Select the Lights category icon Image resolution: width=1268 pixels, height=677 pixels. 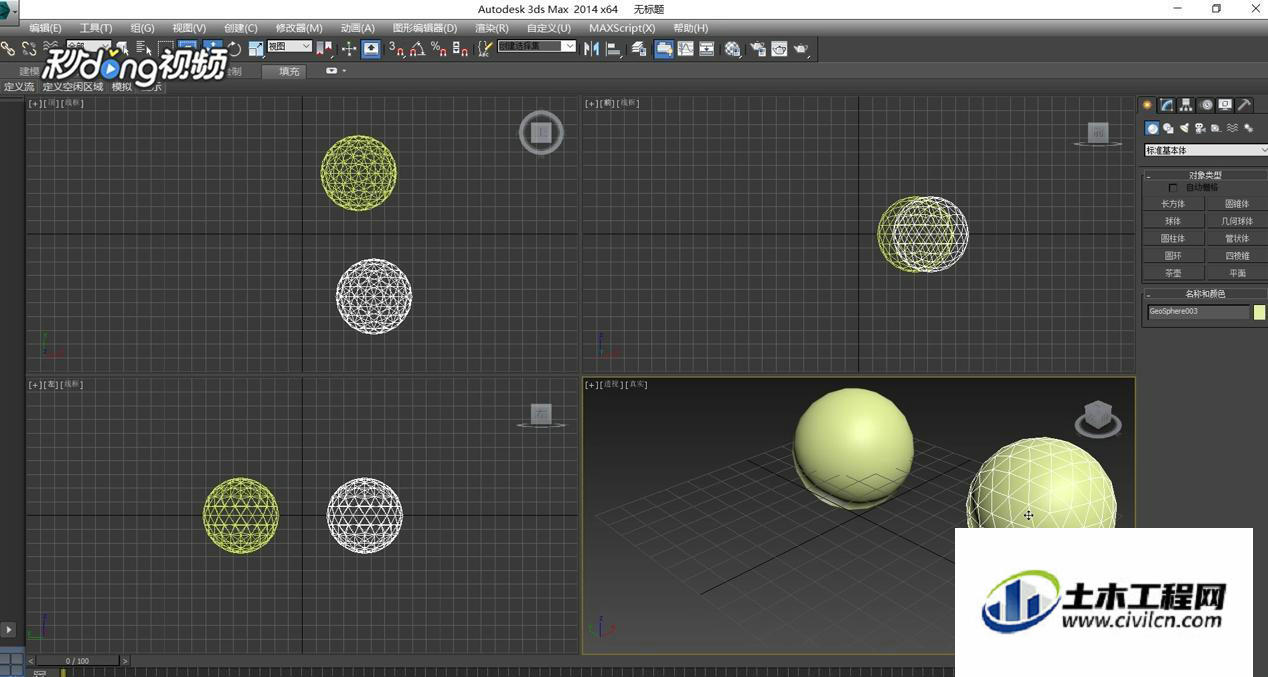tap(1184, 128)
